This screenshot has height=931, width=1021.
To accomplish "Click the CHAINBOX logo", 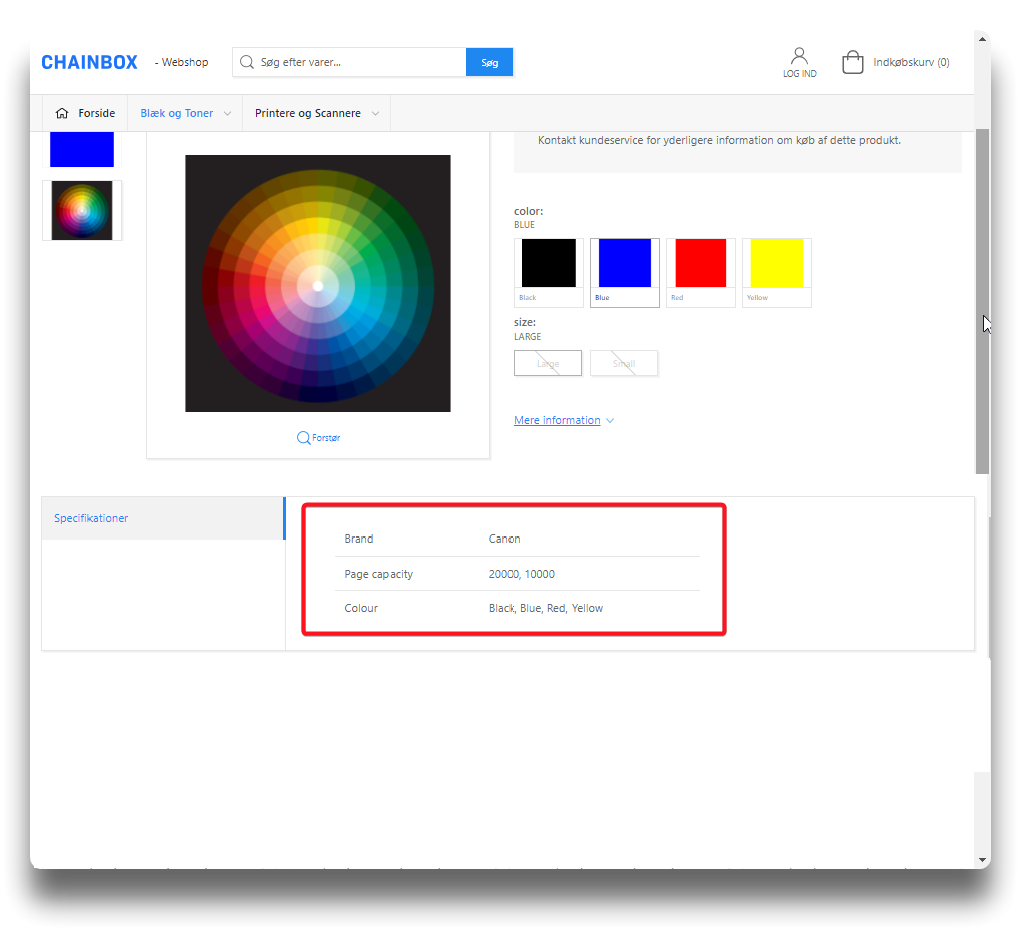I will coord(89,62).
